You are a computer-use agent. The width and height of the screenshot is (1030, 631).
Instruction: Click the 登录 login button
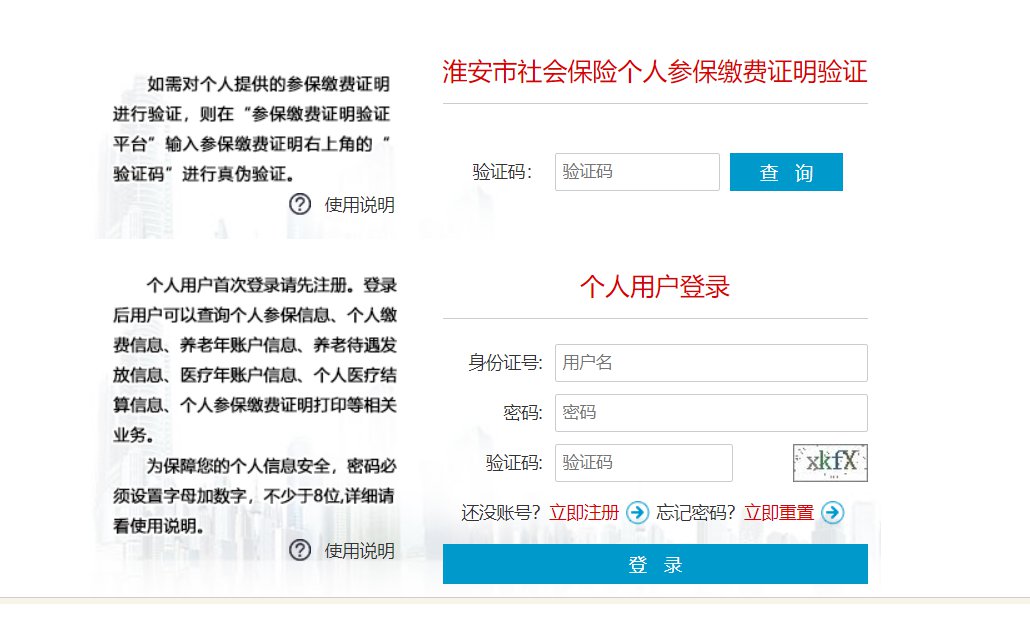[655, 564]
